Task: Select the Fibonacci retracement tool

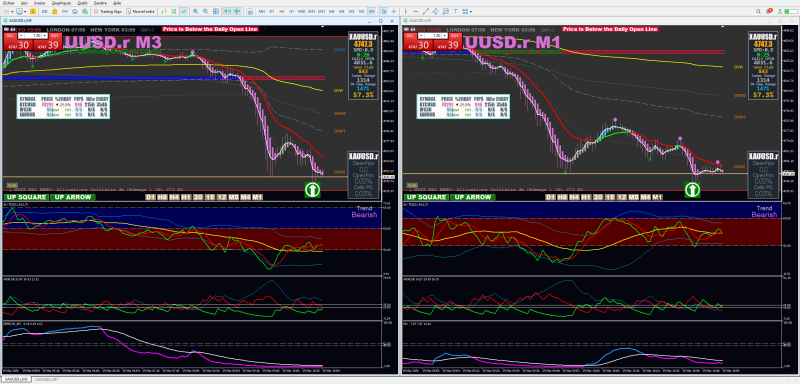Action: [x=445, y=11]
